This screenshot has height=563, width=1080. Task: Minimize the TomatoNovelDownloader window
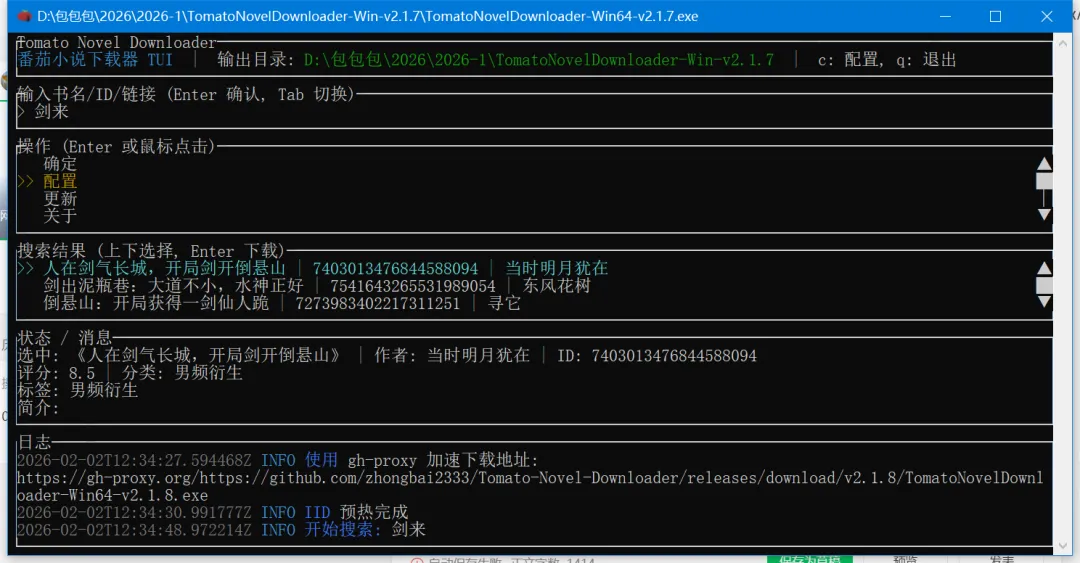click(945, 16)
